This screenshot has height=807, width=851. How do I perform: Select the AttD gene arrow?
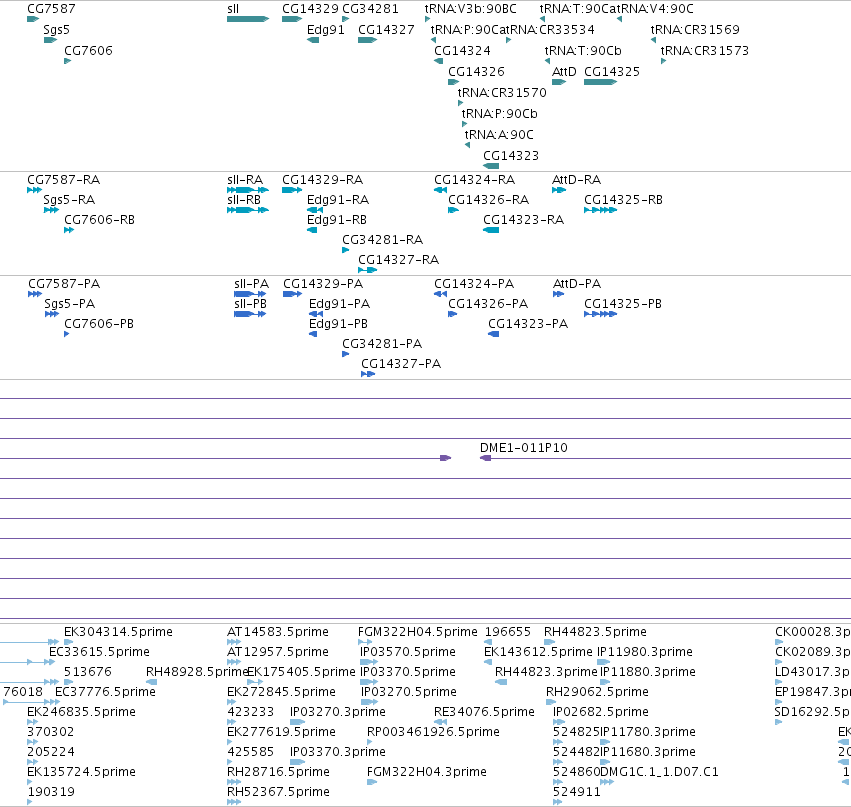pyautogui.click(x=559, y=82)
